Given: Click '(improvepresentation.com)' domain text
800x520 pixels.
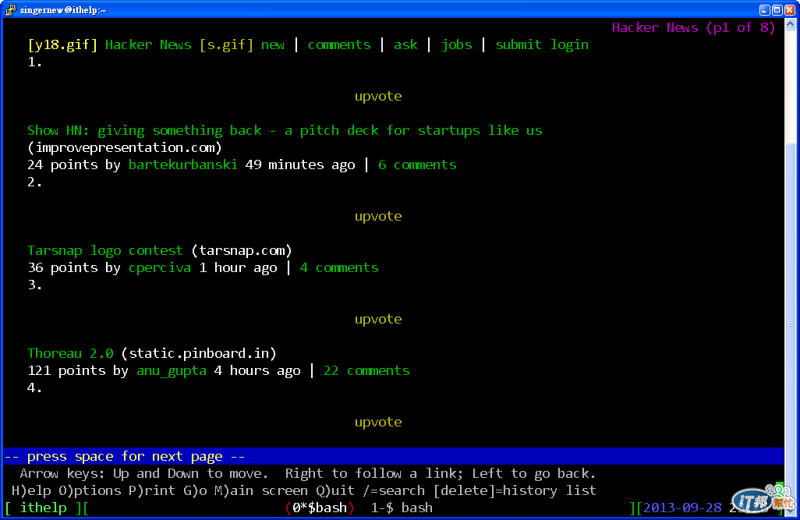Looking at the screenshot, I should point(125,148).
